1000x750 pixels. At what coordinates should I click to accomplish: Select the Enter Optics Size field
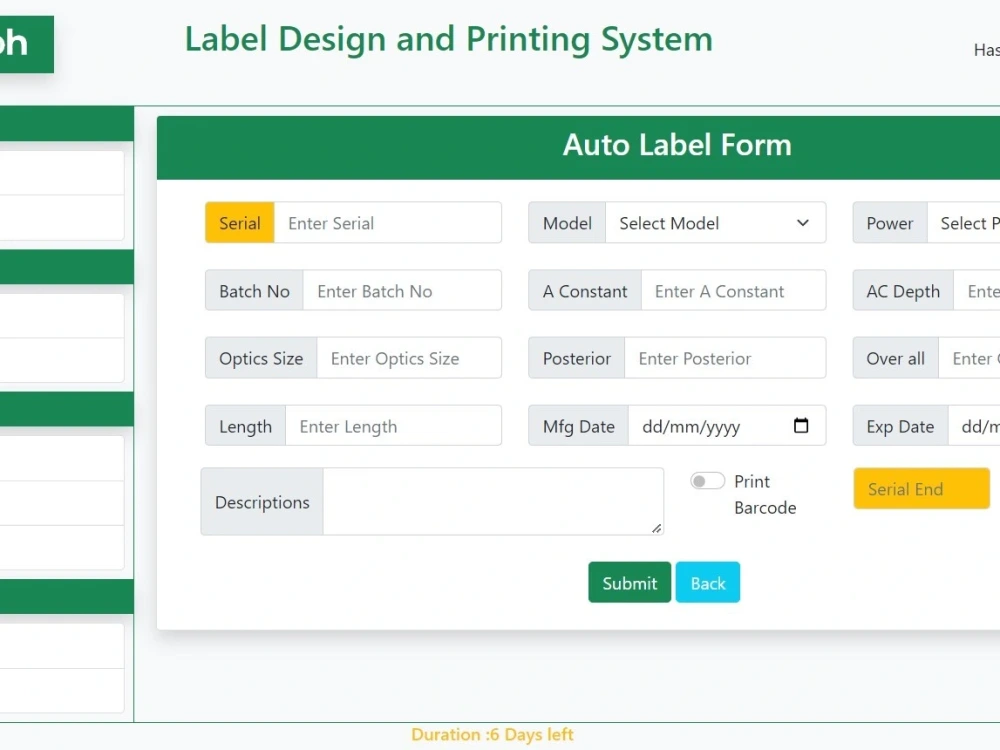pyautogui.click(x=409, y=357)
